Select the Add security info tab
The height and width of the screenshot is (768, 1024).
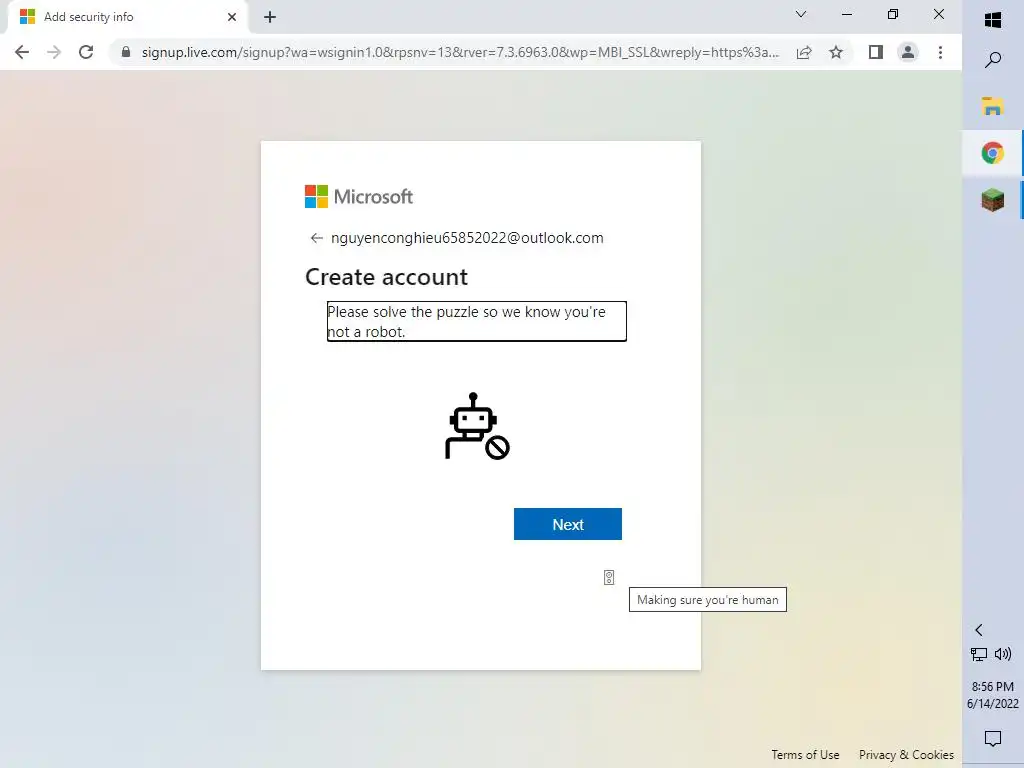[x=128, y=17]
